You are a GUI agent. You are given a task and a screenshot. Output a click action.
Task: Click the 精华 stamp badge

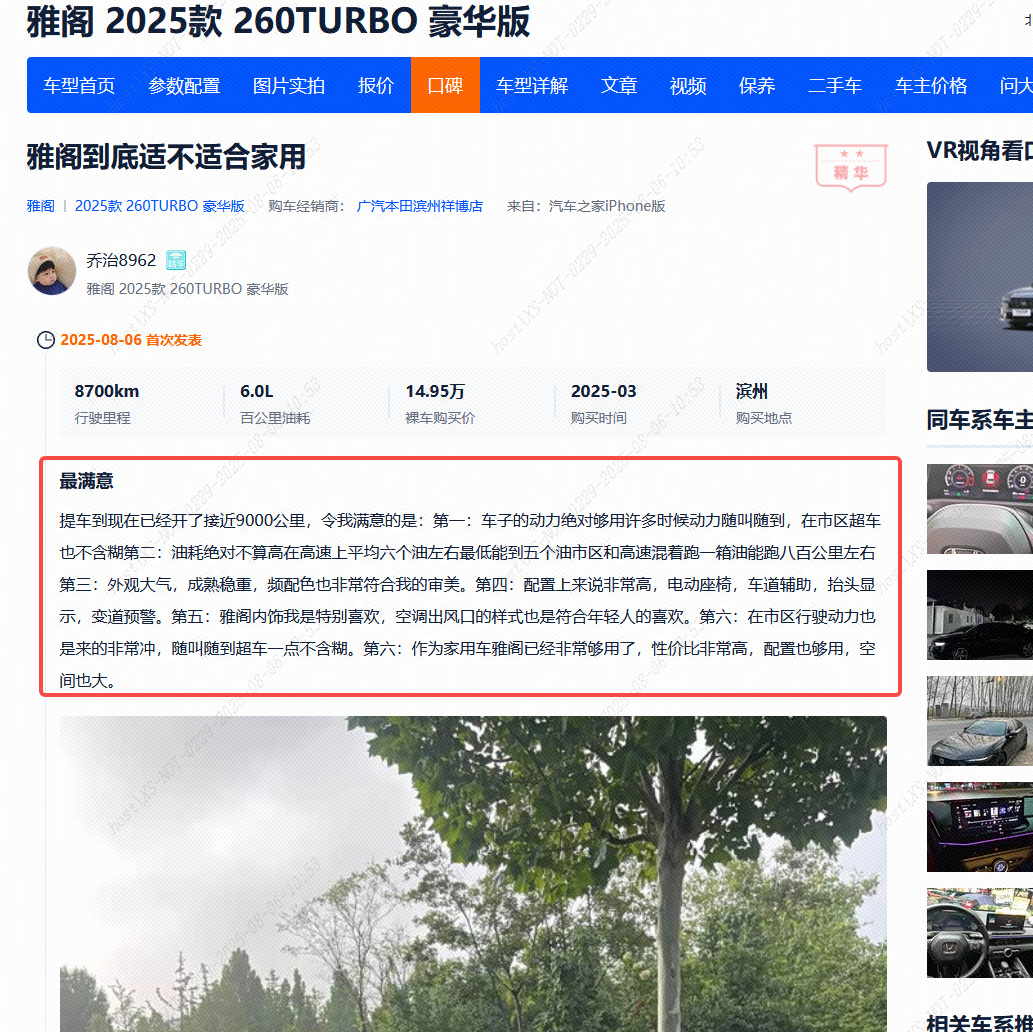click(851, 167)
